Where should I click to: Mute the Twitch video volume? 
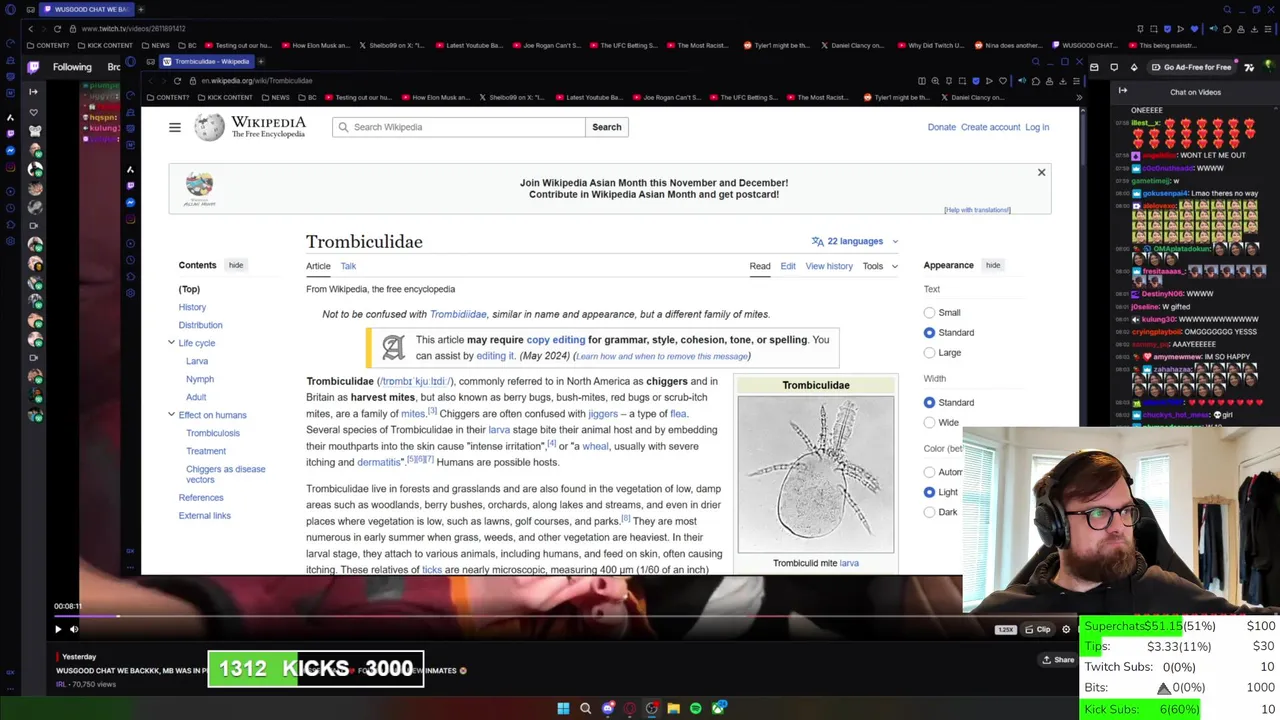pos(74,629)
